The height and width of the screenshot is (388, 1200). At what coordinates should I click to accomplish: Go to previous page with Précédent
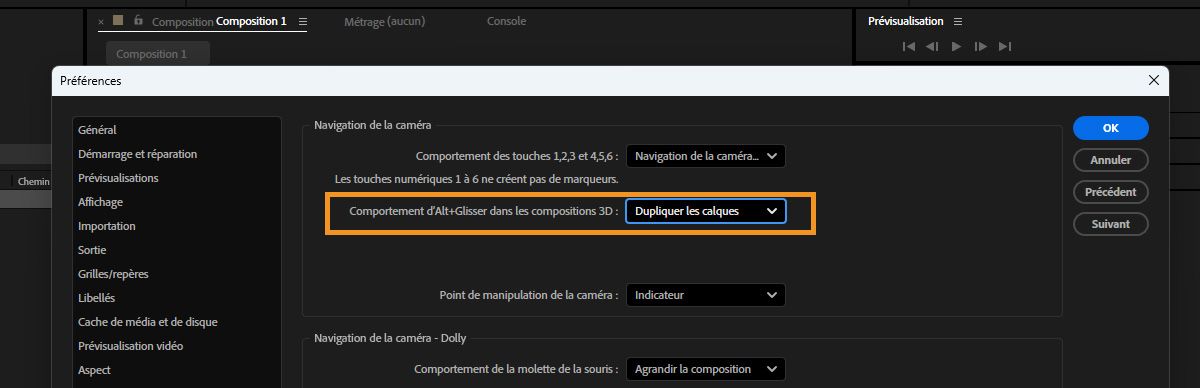pyautogui.click(x=1111, y=192)
